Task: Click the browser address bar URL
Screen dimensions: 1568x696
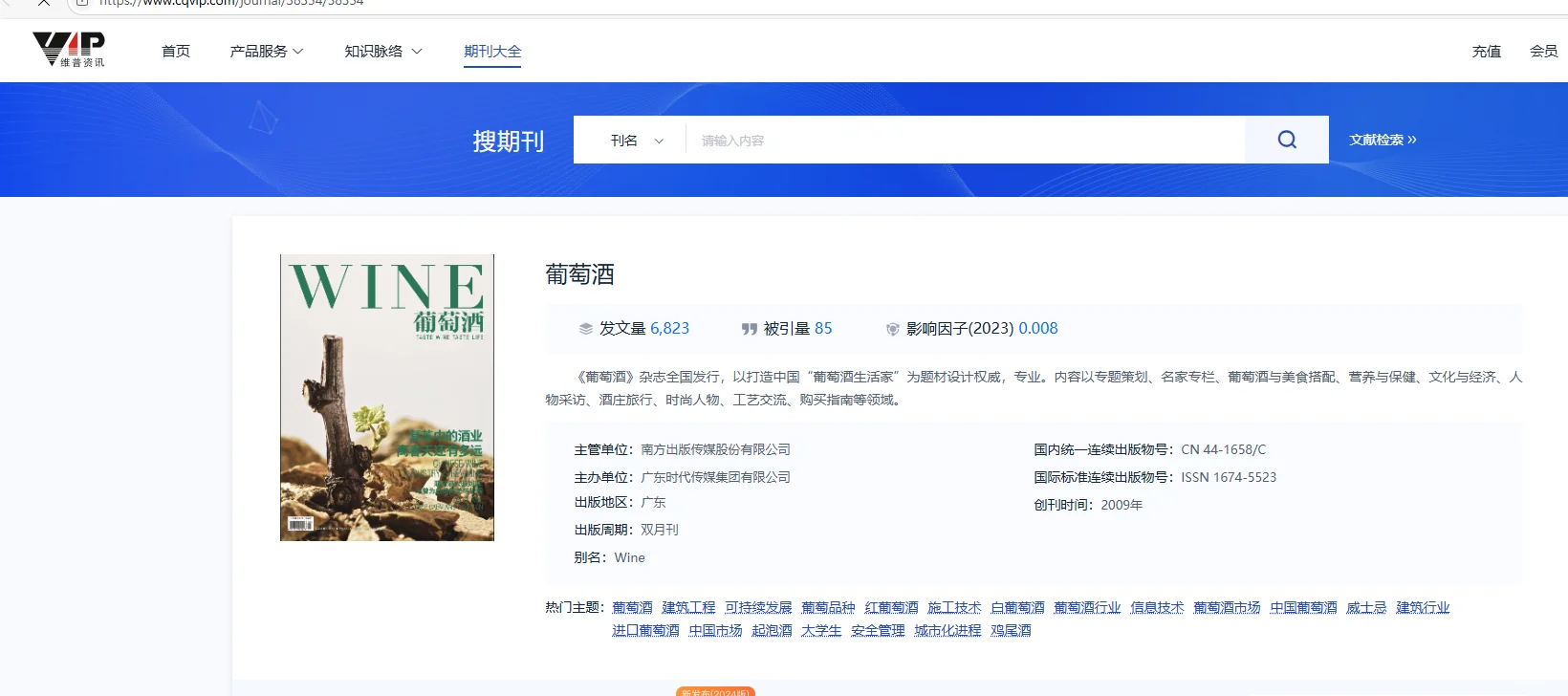Action: 231,3
